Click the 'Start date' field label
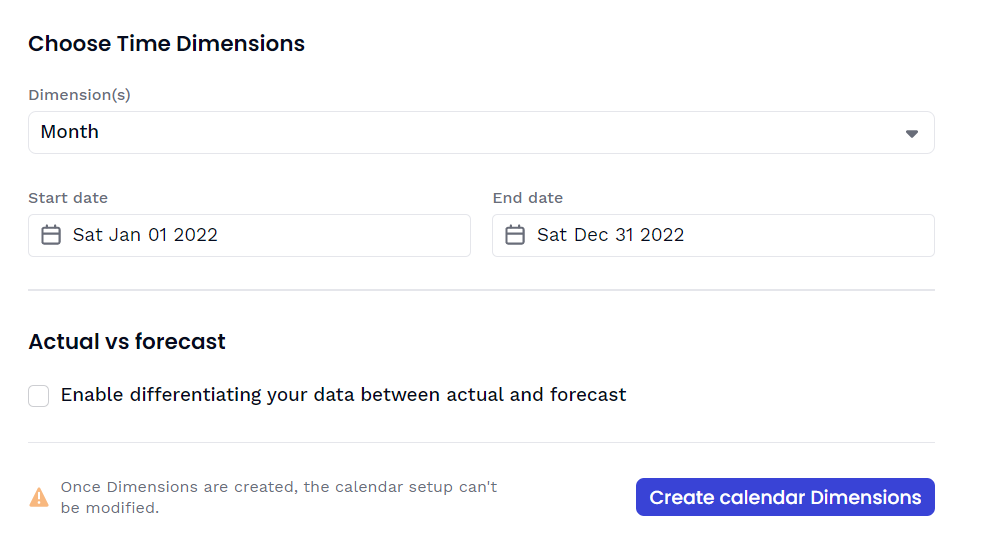The height and width of the screenshot is (540, 994). click(68, 198)
